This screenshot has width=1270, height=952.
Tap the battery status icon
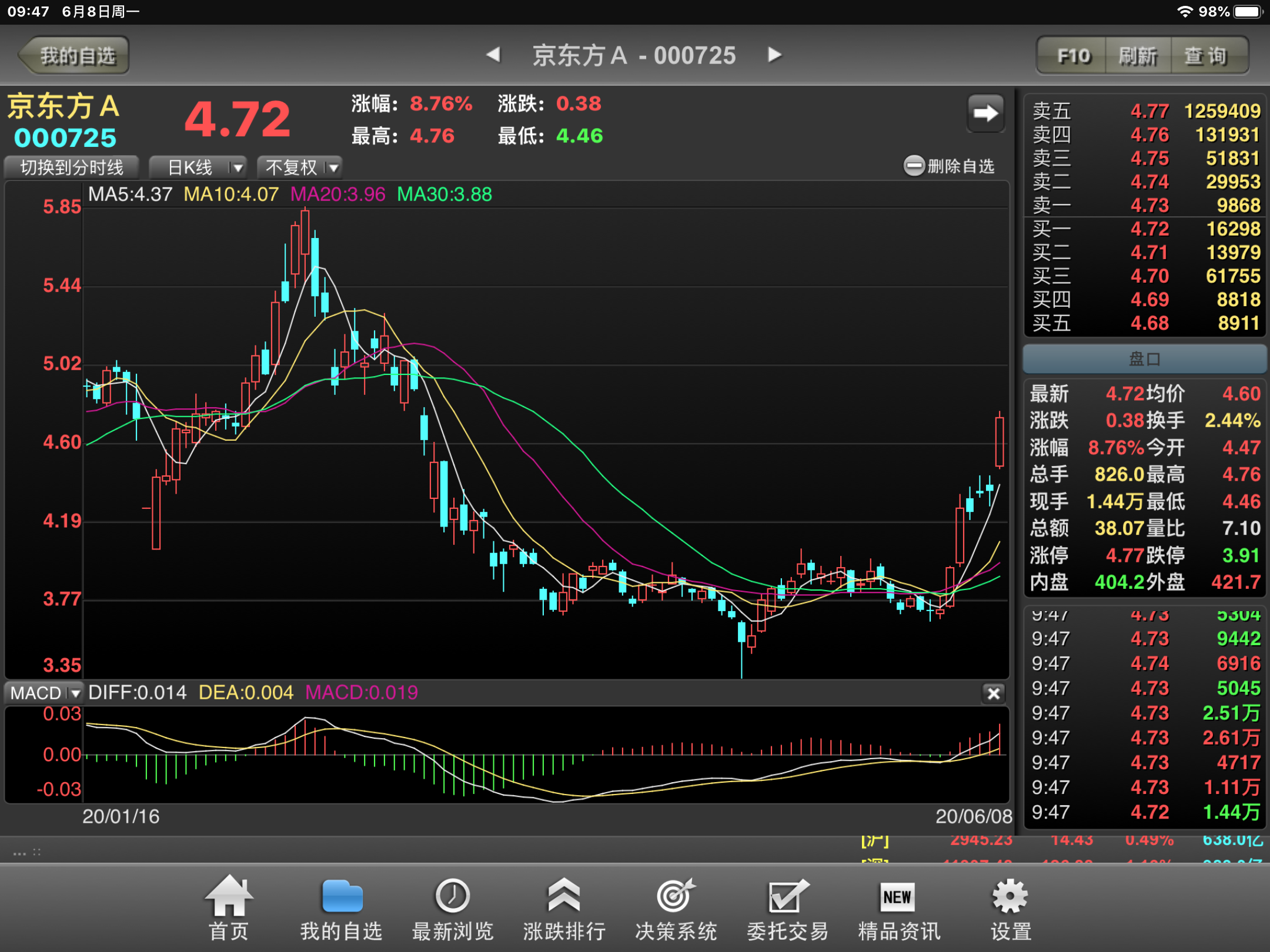tap(1249, 11)
